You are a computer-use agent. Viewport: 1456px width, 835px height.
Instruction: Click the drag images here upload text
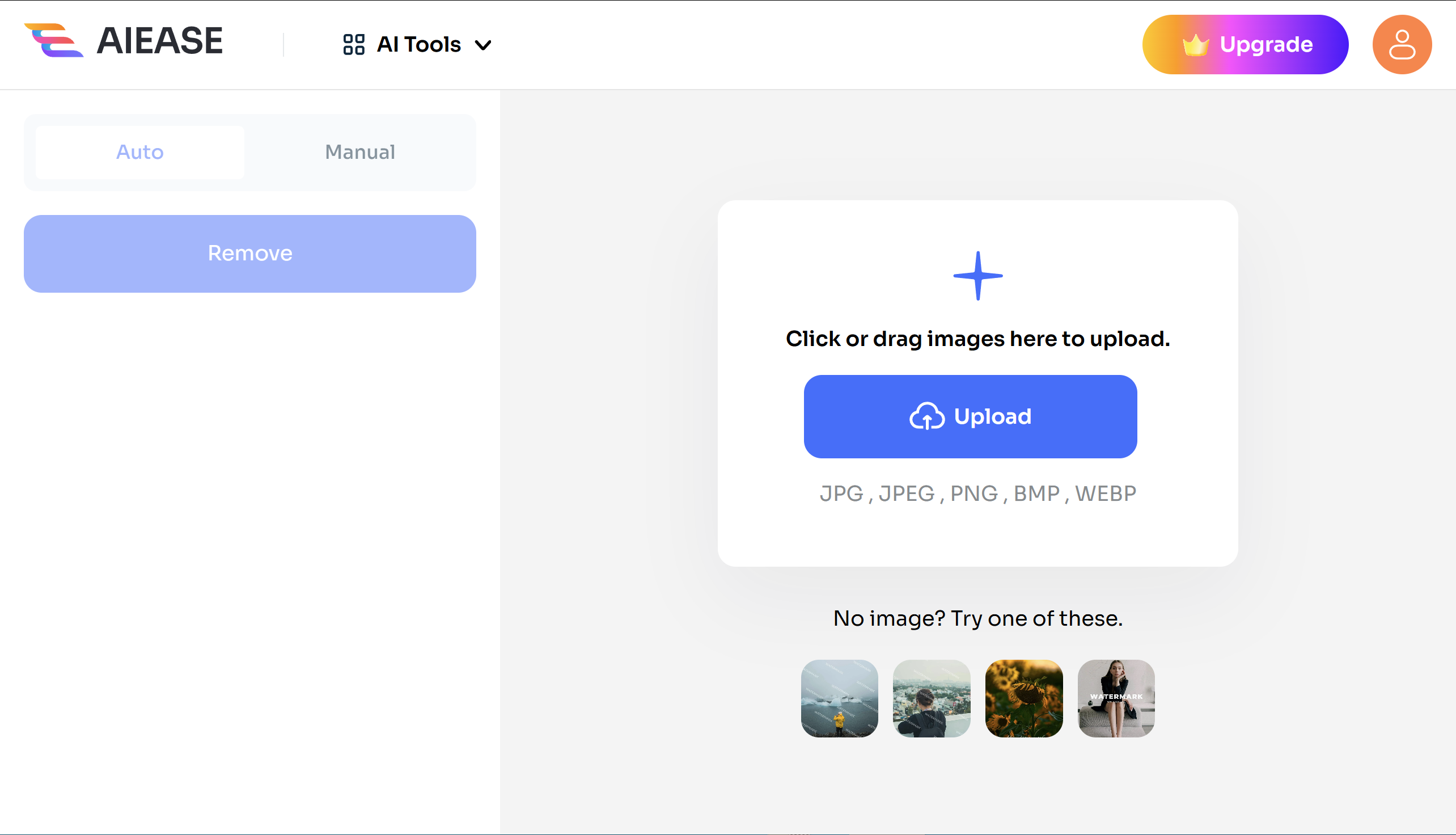(977, 339)
